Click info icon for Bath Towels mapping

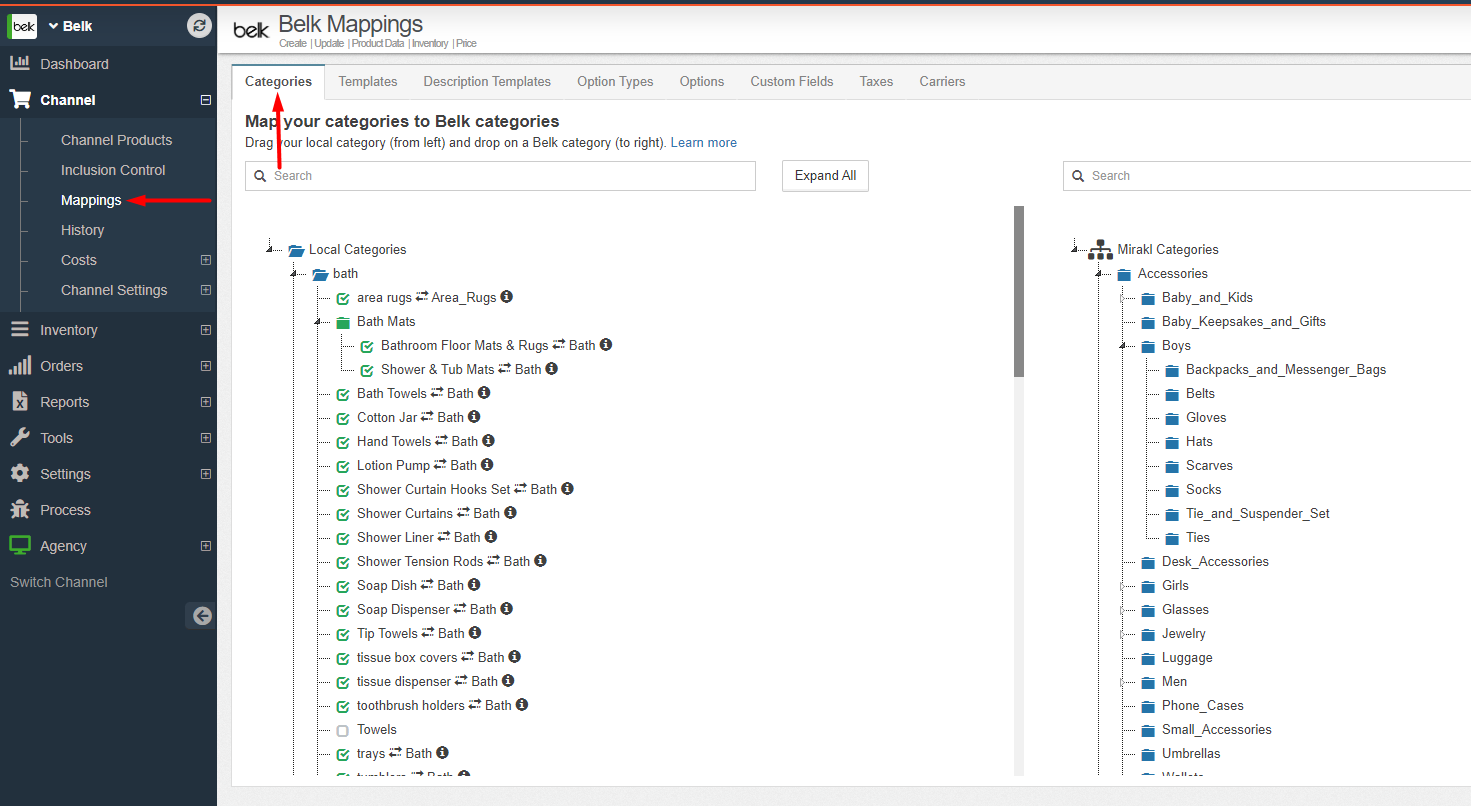tap(484, 393)
